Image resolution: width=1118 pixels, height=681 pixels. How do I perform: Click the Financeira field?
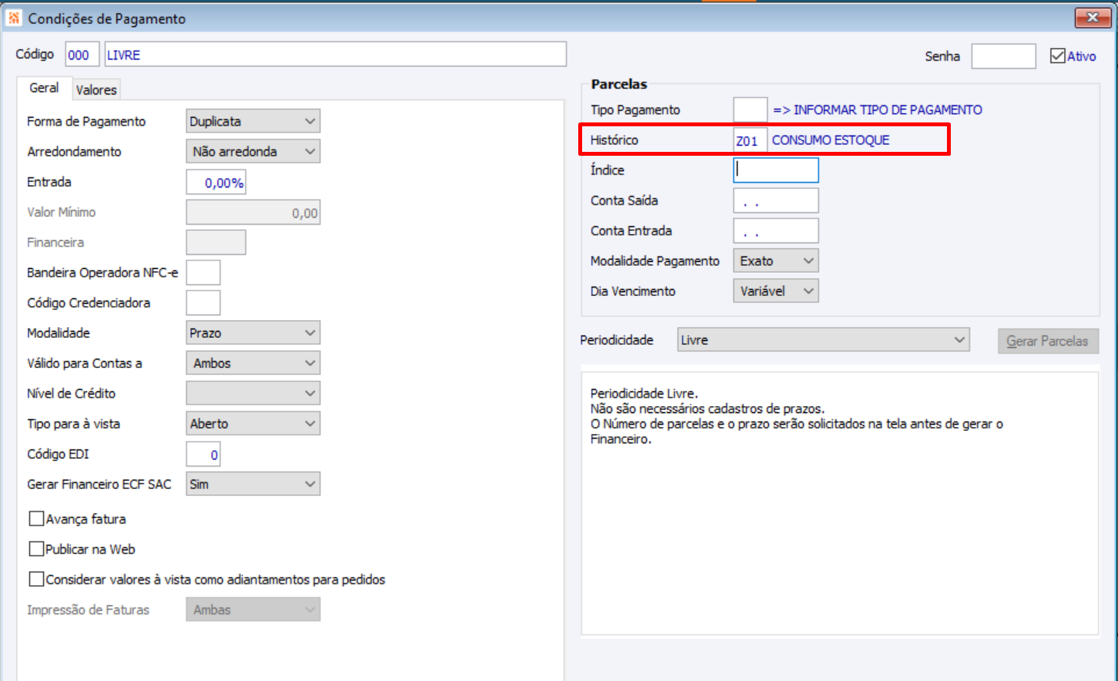coord(216,242)
